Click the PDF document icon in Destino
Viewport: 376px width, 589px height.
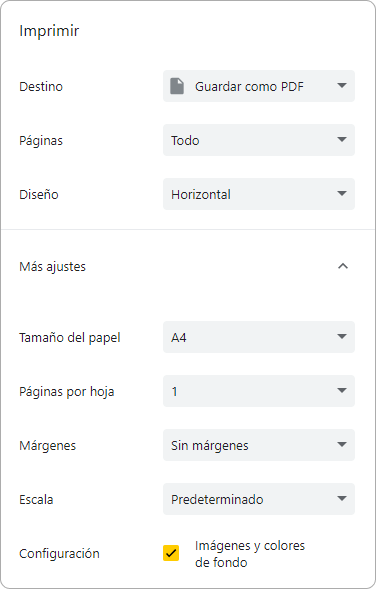pos(177,86)
